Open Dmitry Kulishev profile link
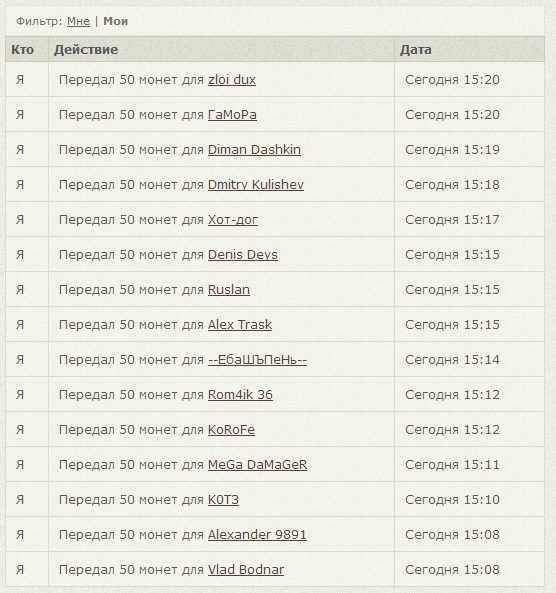The height and width of the screenshot is (593, 556). click(x=256, y=185)
